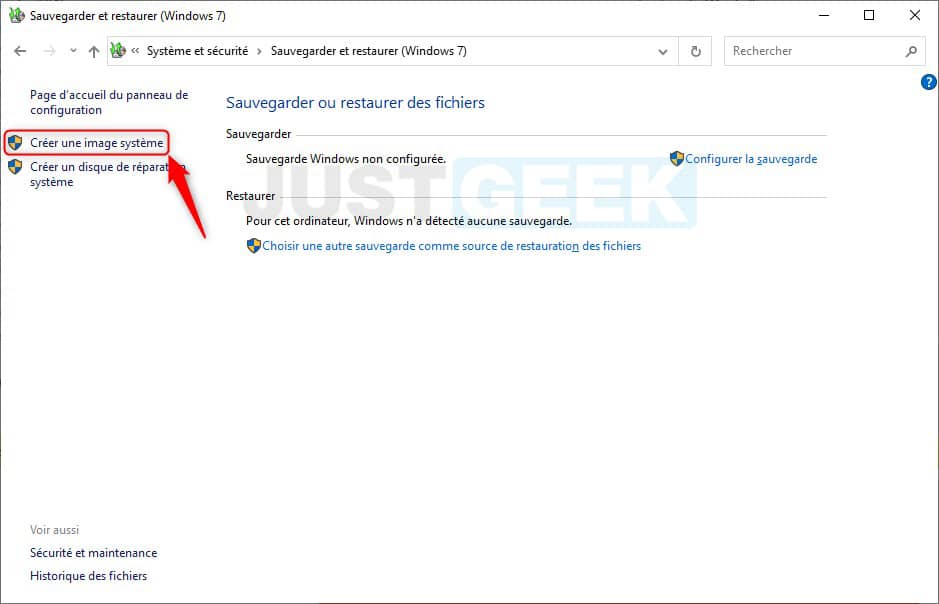Maximize the Sauvegarder et restaurer window
939x604 pixels.
tap(869, 16)
